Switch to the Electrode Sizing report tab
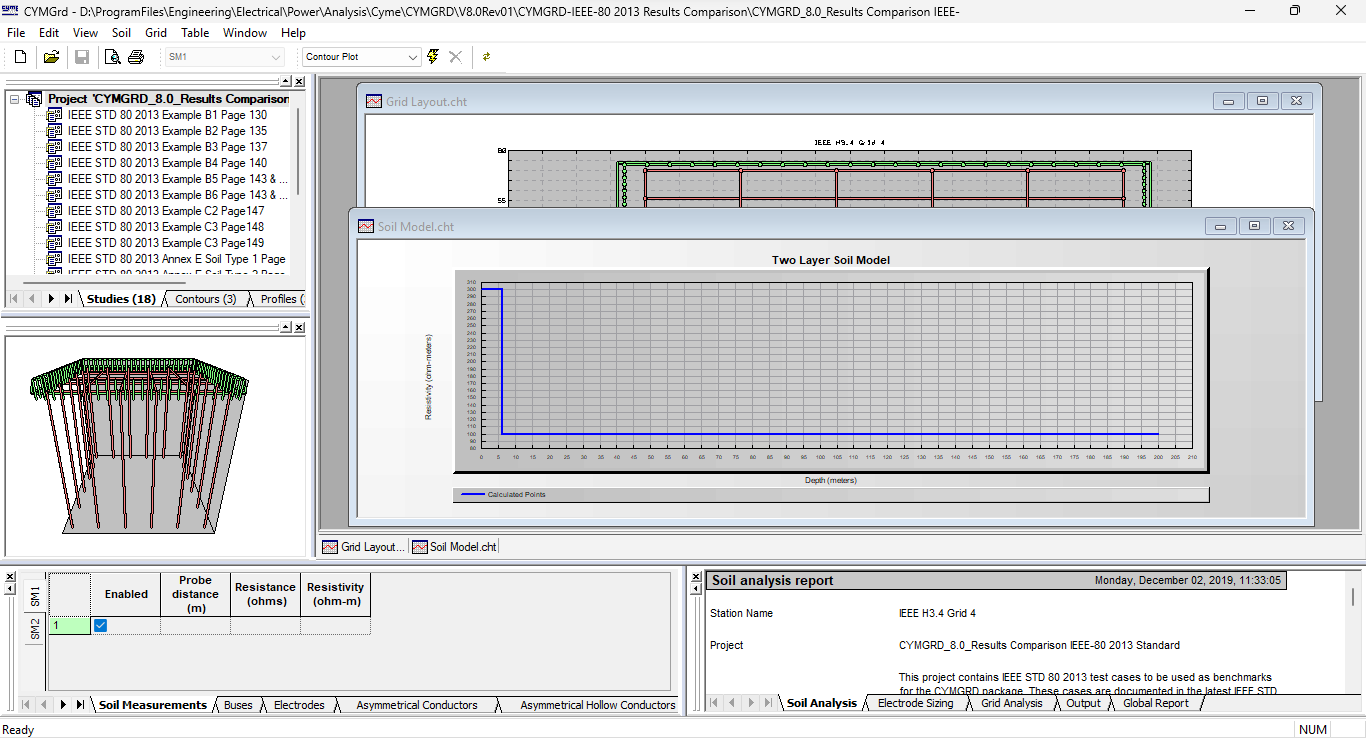This screenshot has width=1366, height=738. (915, 703)
